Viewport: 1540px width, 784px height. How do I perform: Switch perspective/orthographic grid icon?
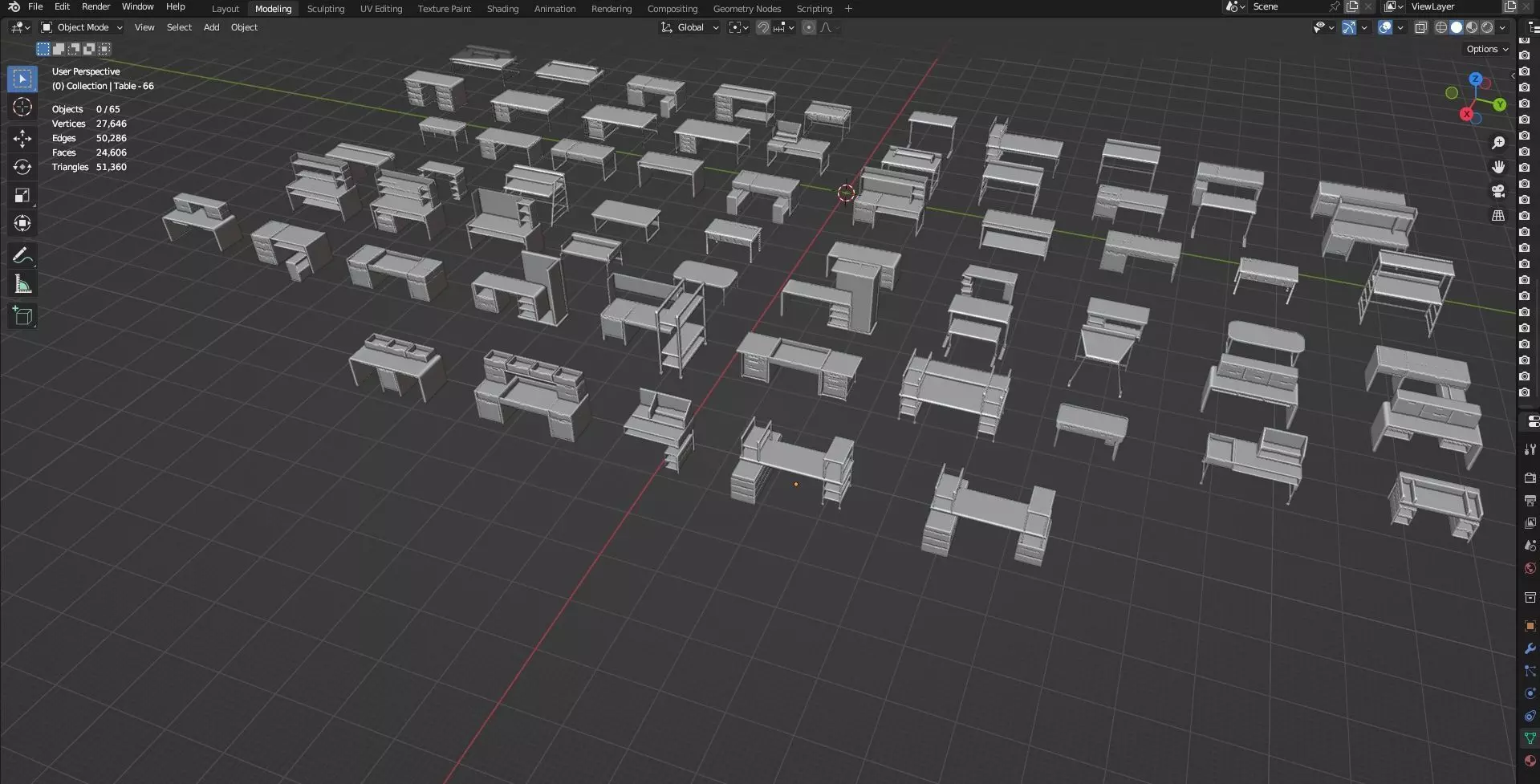[1498, 216]
